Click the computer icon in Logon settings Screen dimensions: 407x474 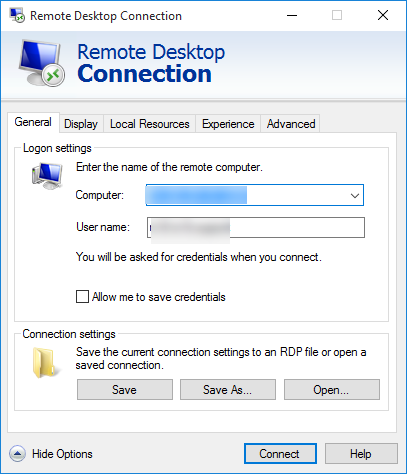pyautogui.click(x=47, y=176)
